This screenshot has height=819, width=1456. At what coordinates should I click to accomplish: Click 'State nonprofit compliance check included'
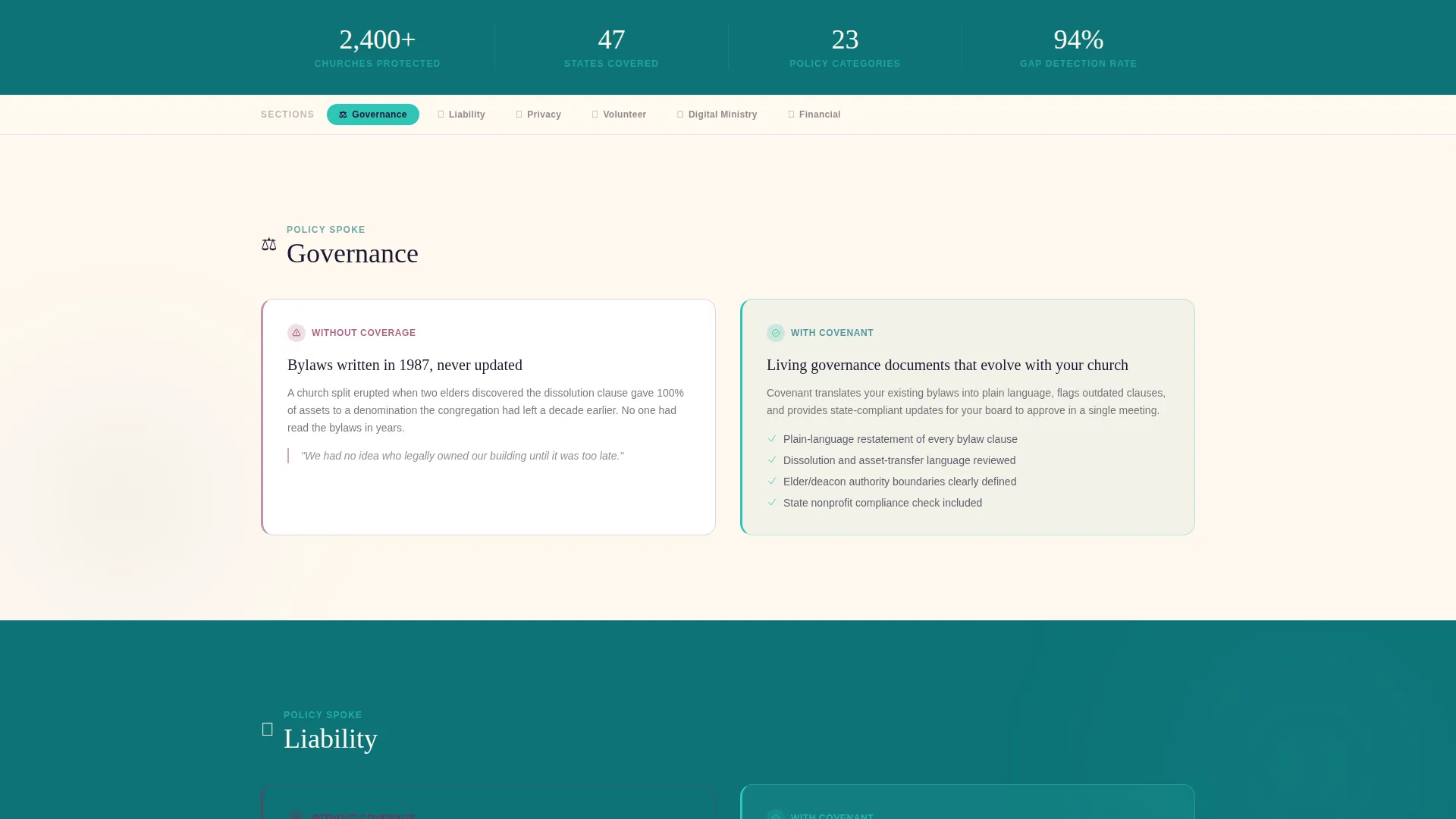pos(883,503)
